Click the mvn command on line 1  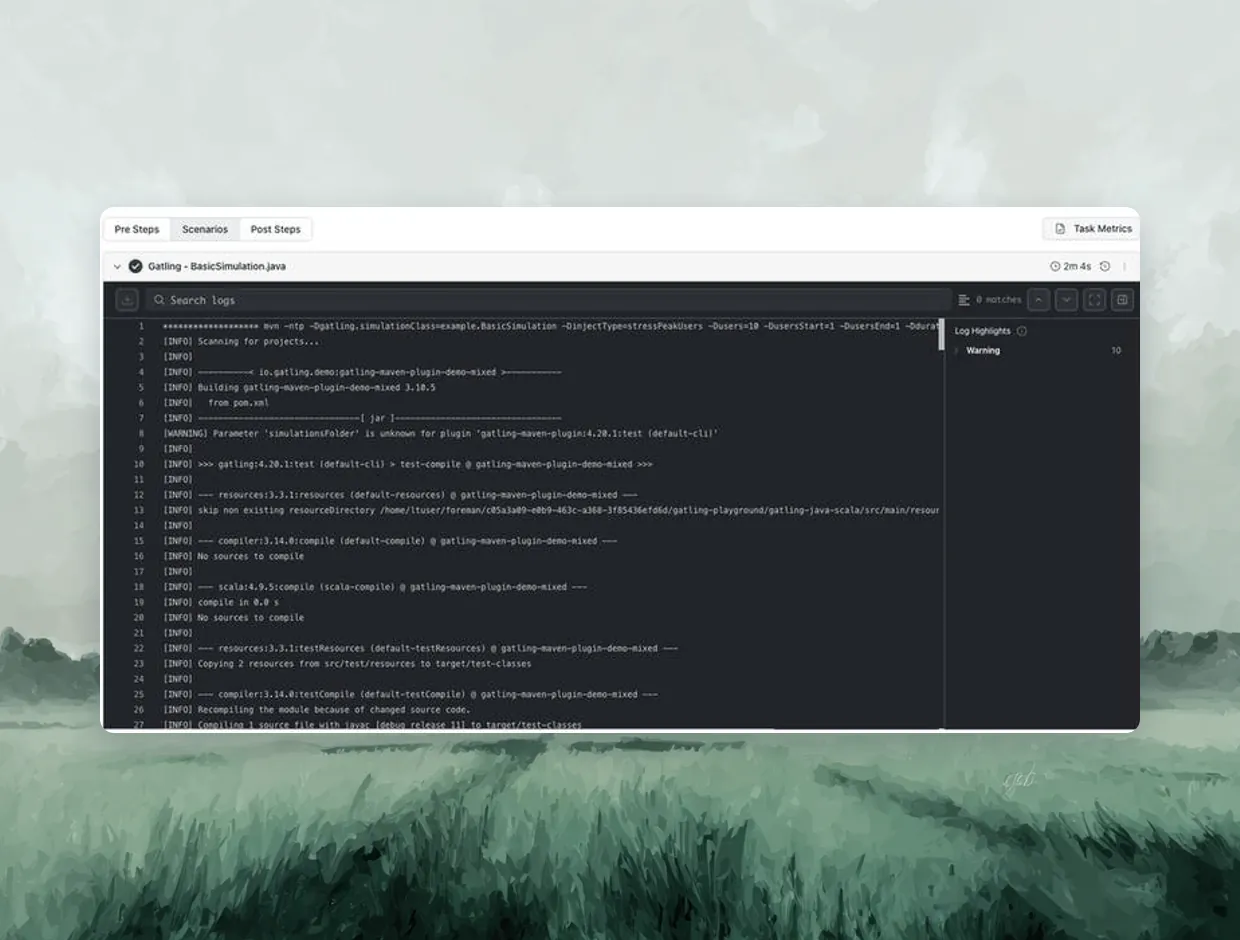[x=550, y=326]
